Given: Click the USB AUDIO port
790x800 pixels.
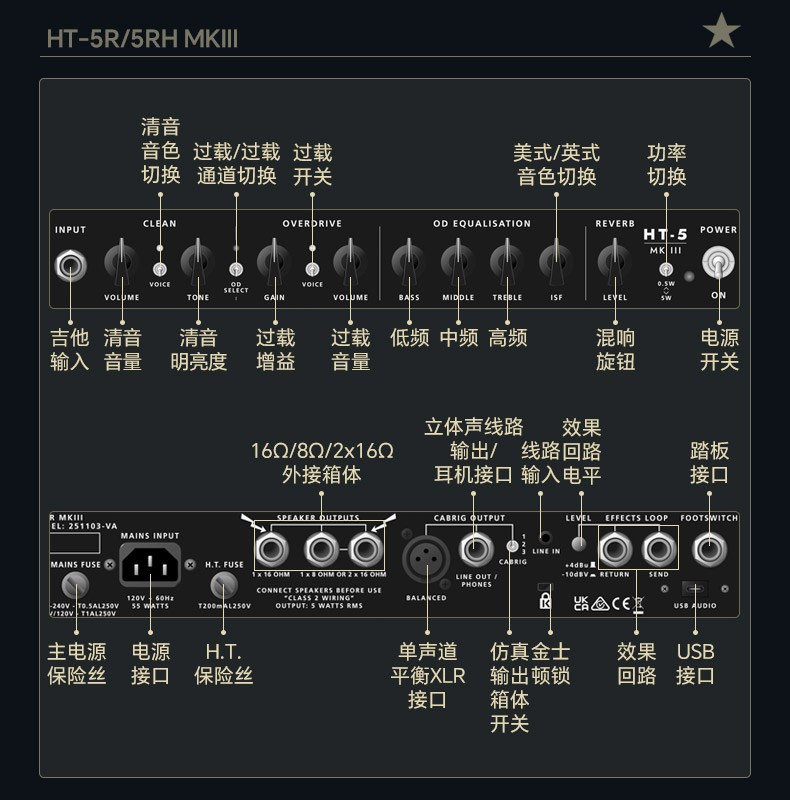Looking at the screenshot, I should pos(695,589).
